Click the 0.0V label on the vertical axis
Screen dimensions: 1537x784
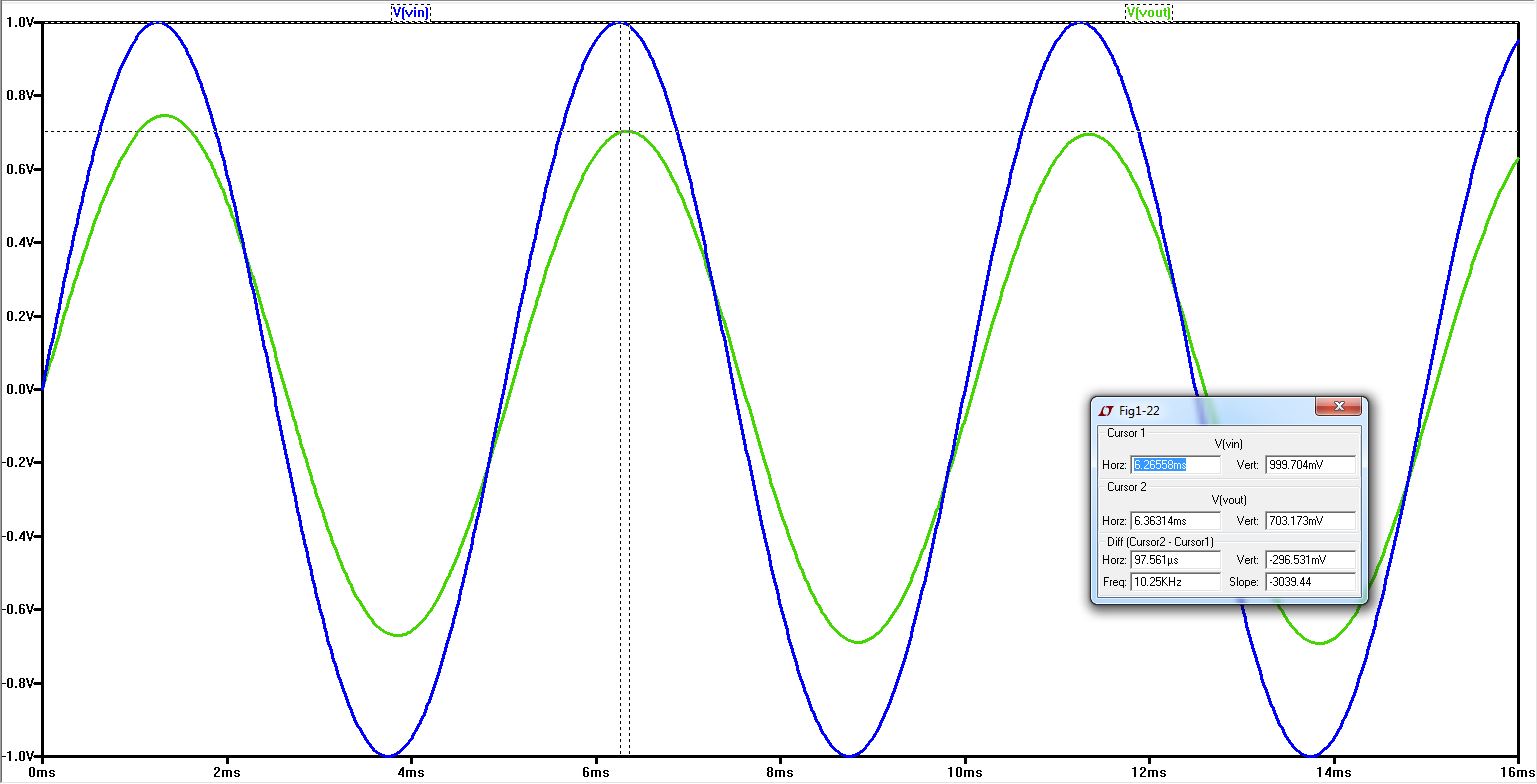coord(21,389)
